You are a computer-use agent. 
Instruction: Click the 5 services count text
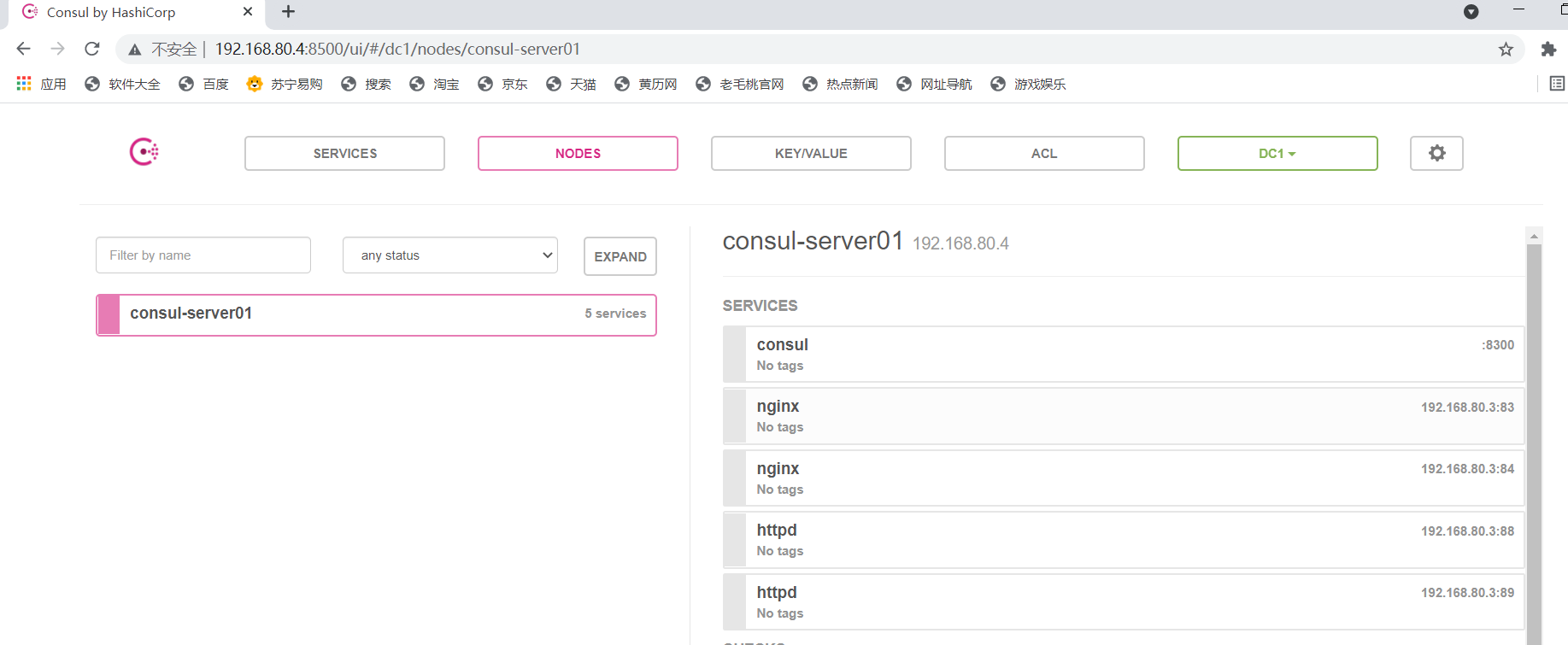click(x=615, y=314)
